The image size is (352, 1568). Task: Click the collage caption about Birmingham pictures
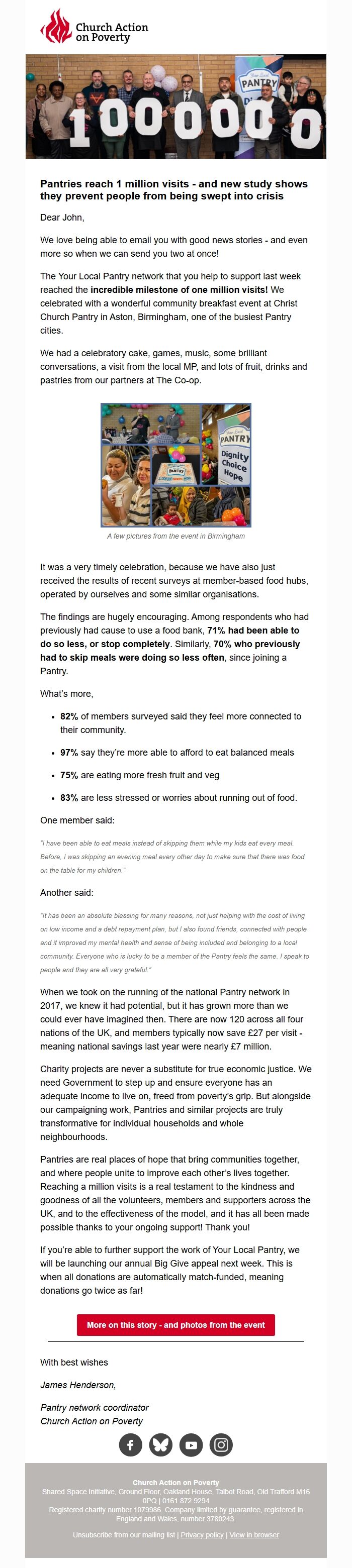coord(175,536)
